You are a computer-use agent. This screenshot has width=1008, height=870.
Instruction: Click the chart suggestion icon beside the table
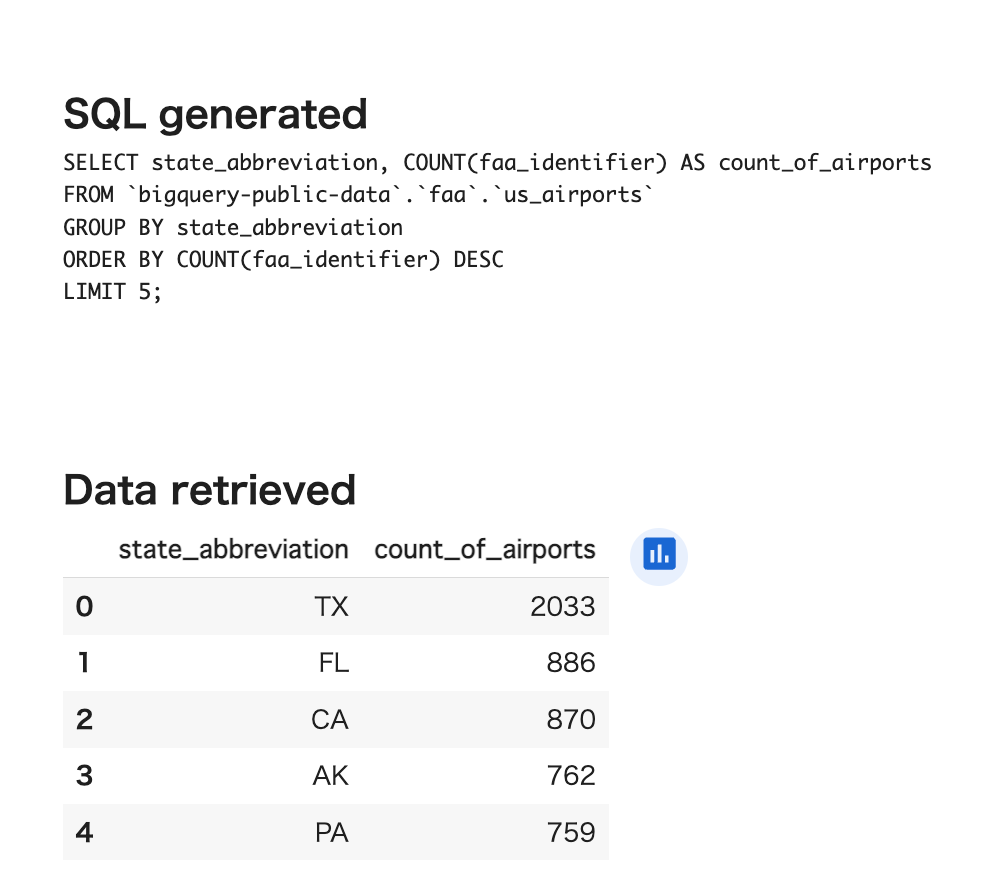click(x=659, y=553)
